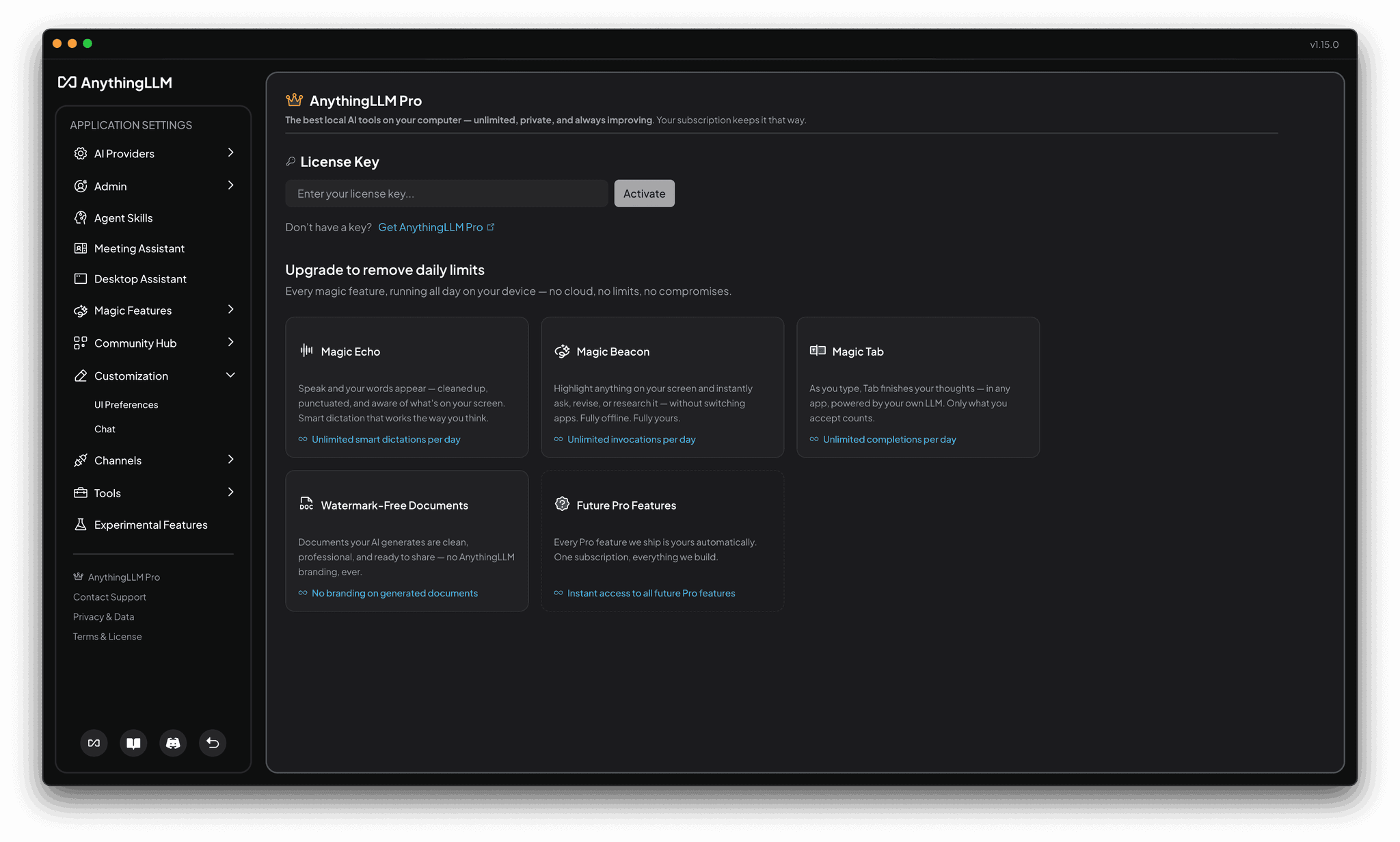Image resolution: width=1400 pixels, height=842 pixels.
Task: Select UI Preferences submenu item
Action: (x=126, y=405)
